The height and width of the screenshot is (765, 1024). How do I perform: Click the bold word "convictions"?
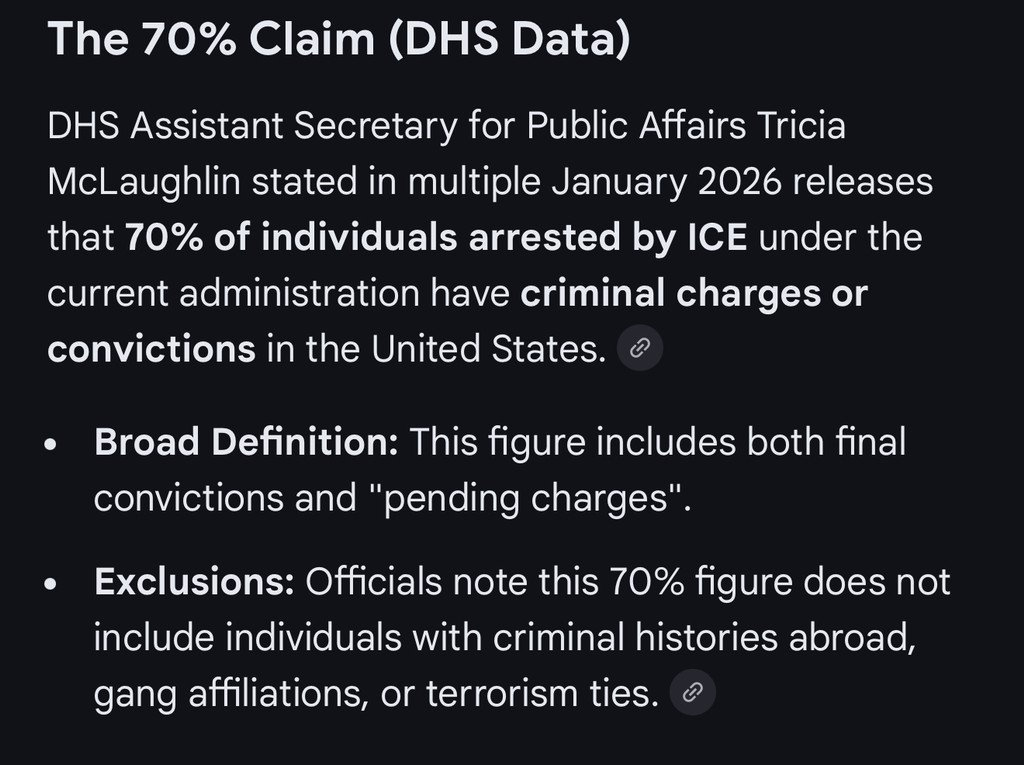coord(151,350)
